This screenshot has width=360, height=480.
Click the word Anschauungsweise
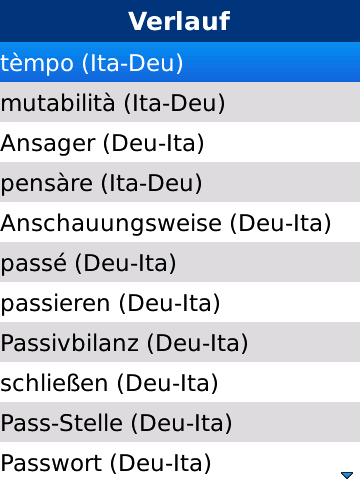pyautogui.click(x=111, y=224)
